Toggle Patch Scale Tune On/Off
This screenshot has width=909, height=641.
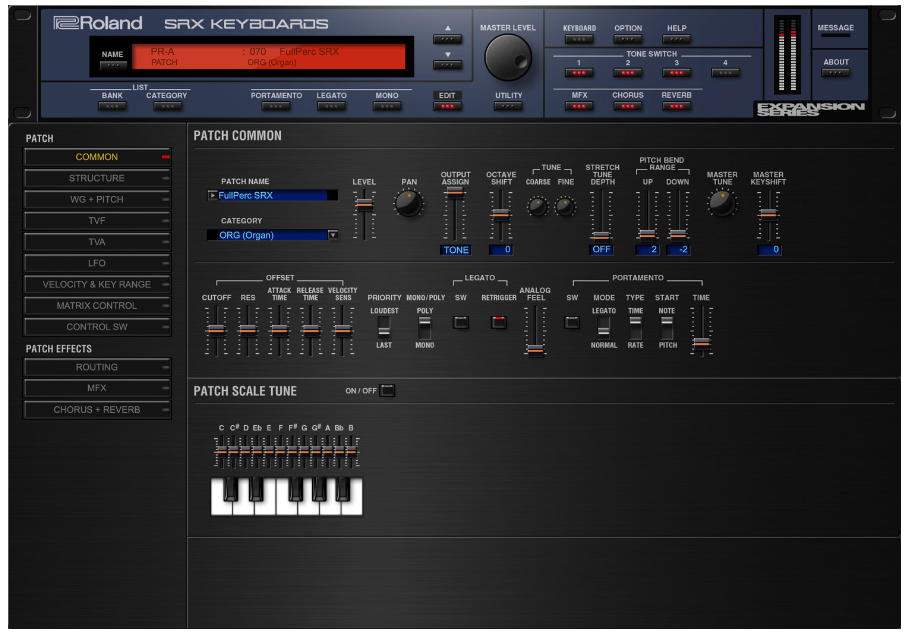(x=388, y=391)
